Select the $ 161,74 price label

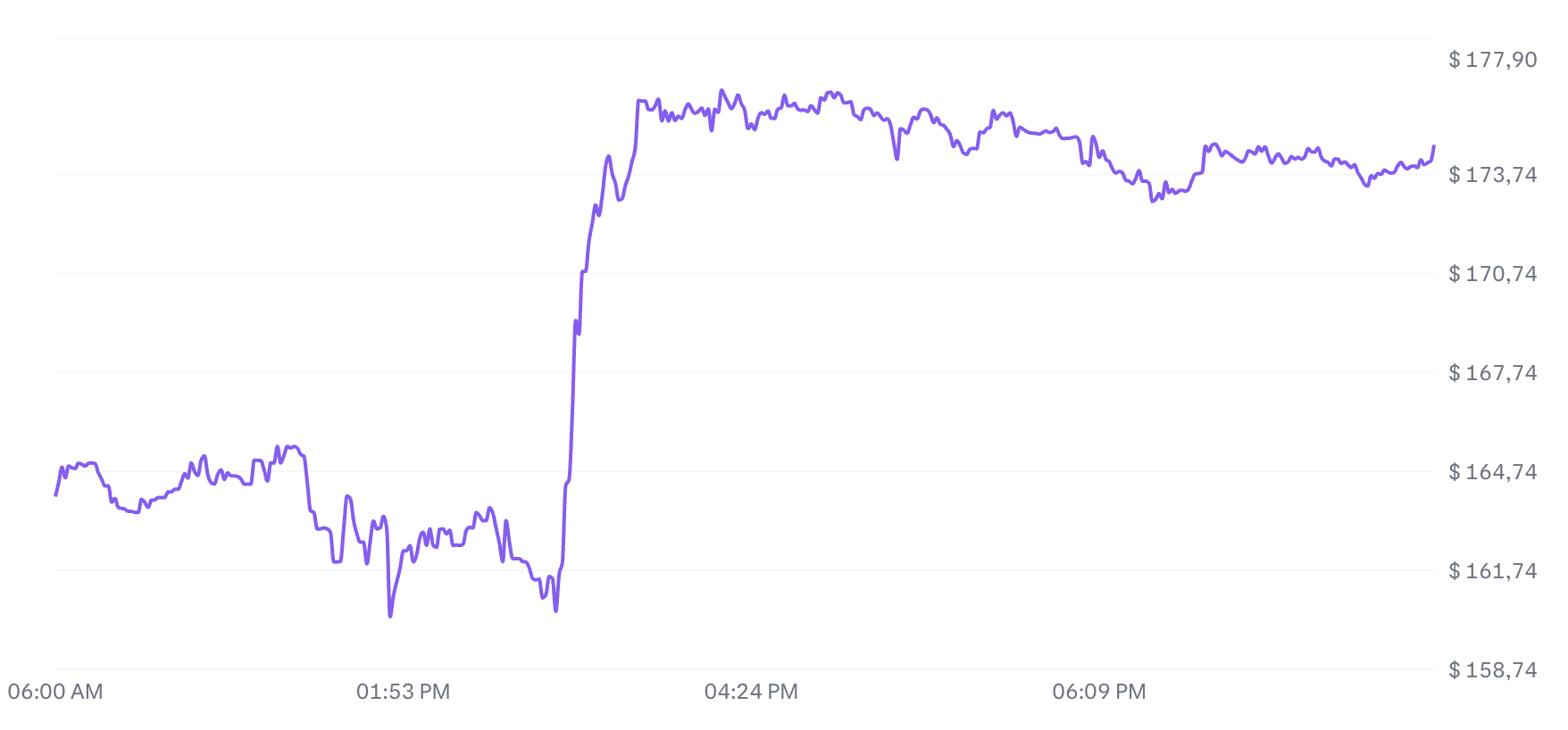[1492, 571]
